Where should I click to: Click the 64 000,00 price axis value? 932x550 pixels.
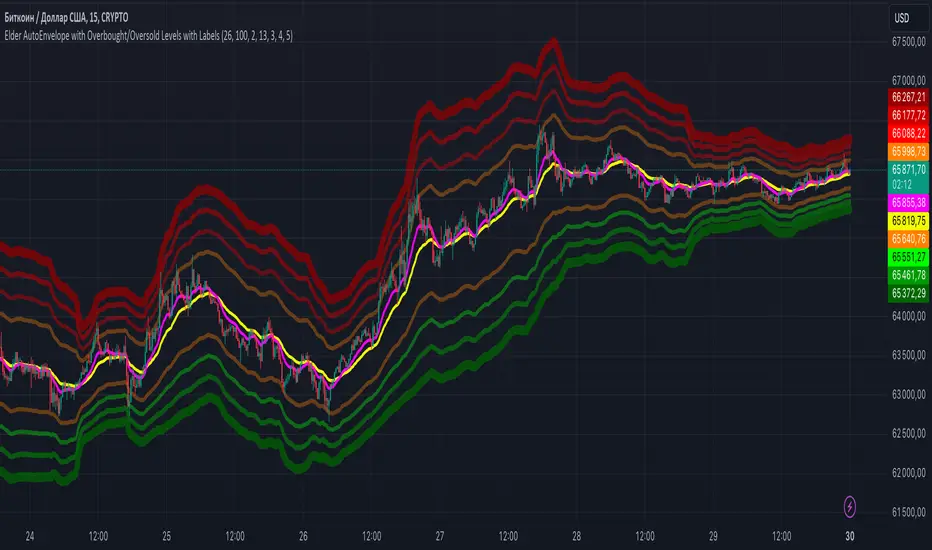tap(909, 316)
